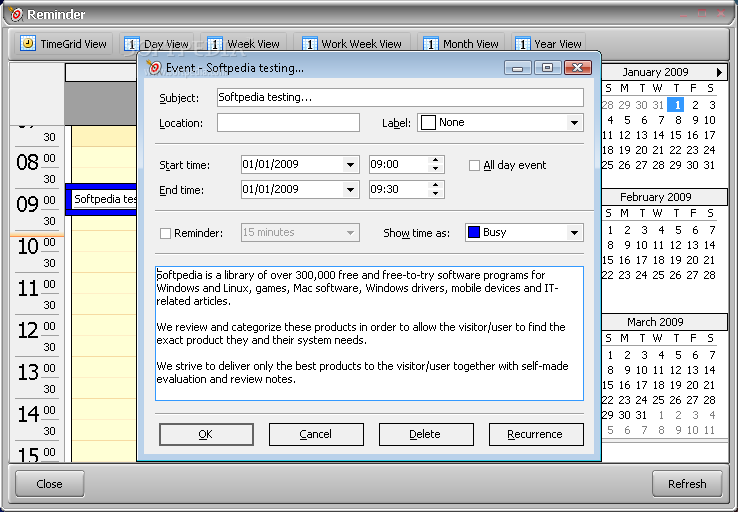Viewport: 738px width, 512px height.
Task: Click the January 2009 month header
Action: tap(655, 72)
